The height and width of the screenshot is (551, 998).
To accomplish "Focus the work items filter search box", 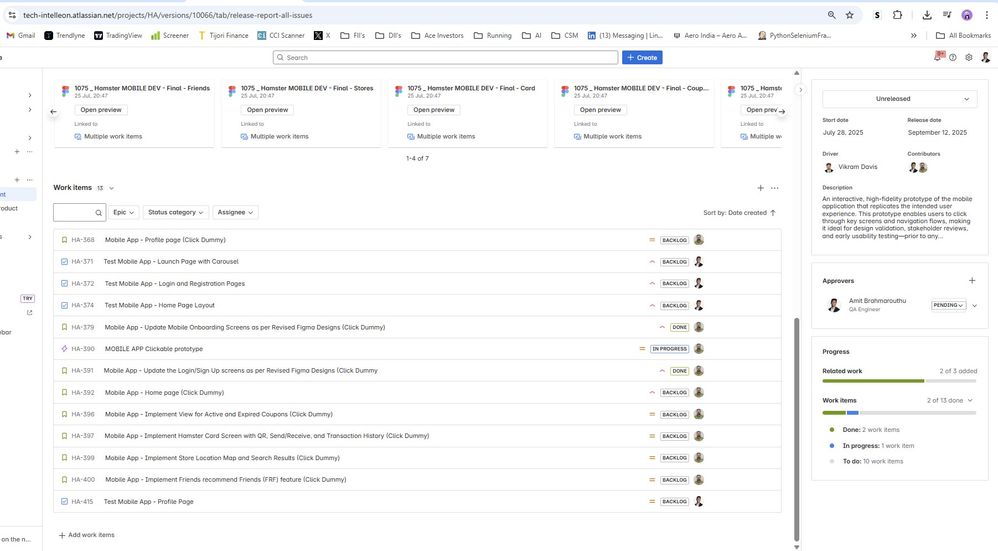I will pos(79,213).
